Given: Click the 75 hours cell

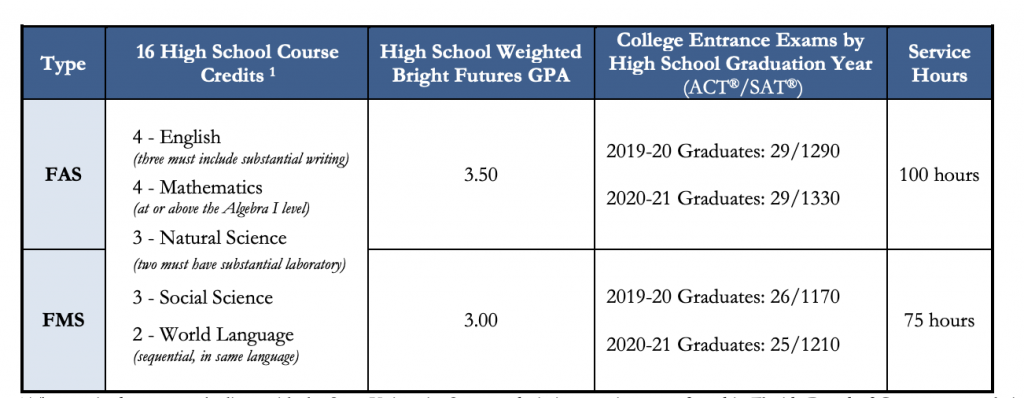Looking at the screenshot, I should tap(939, 320).
